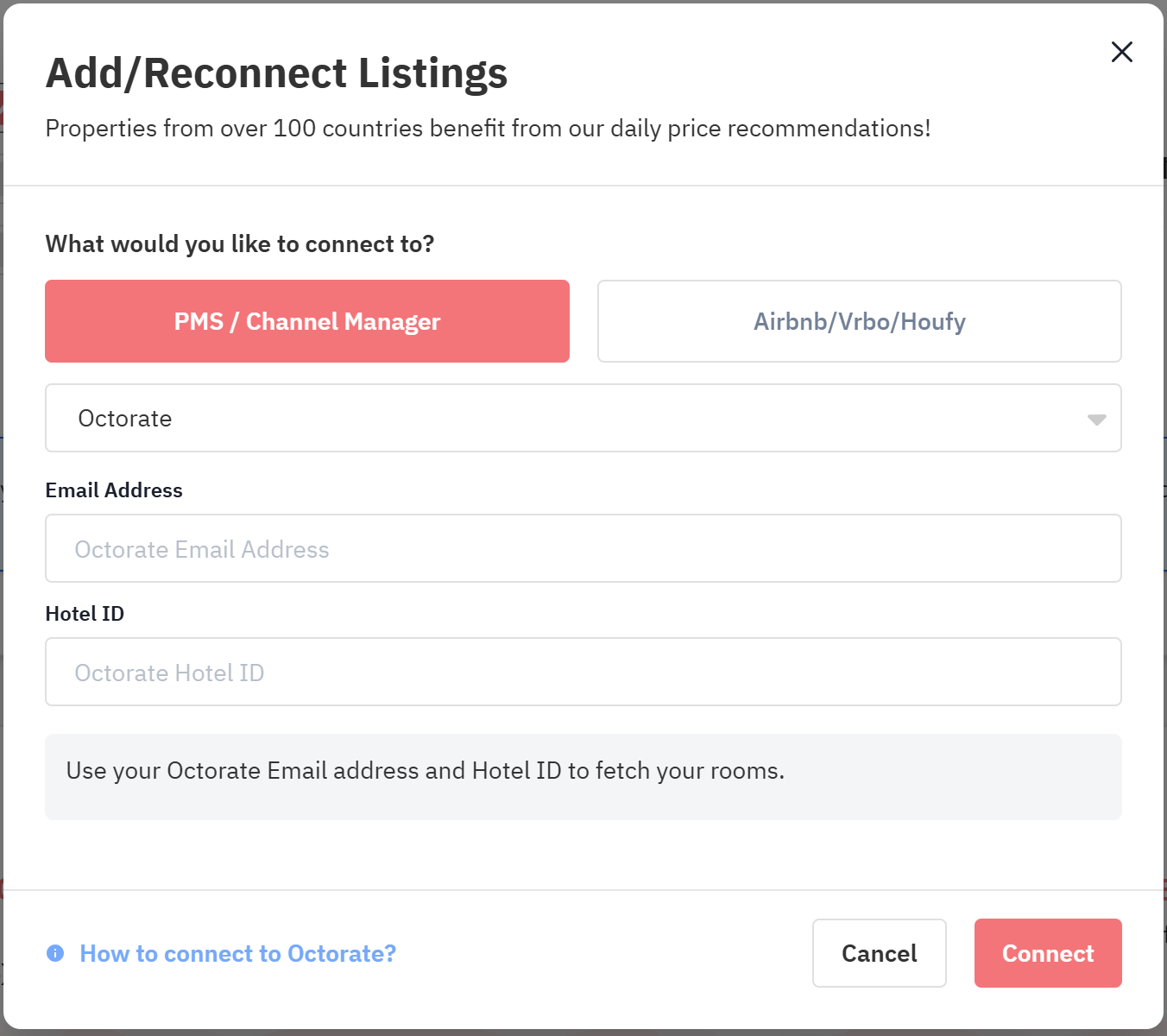Focus the Octorate Email Address field

pyautogui.click(x=583, y=548)
